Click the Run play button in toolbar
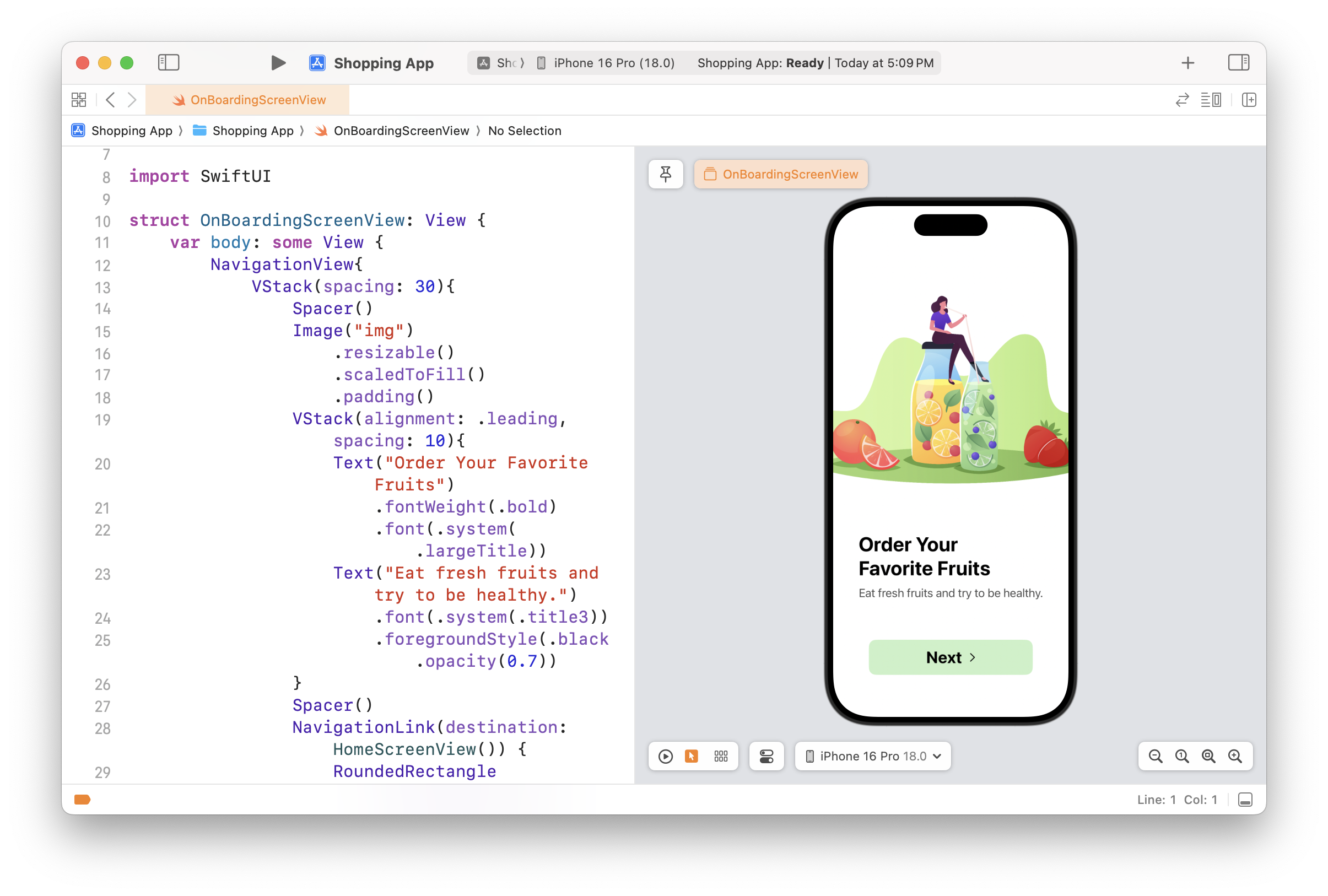Viewport: 1328px width, 896px height. coord(278,63)
